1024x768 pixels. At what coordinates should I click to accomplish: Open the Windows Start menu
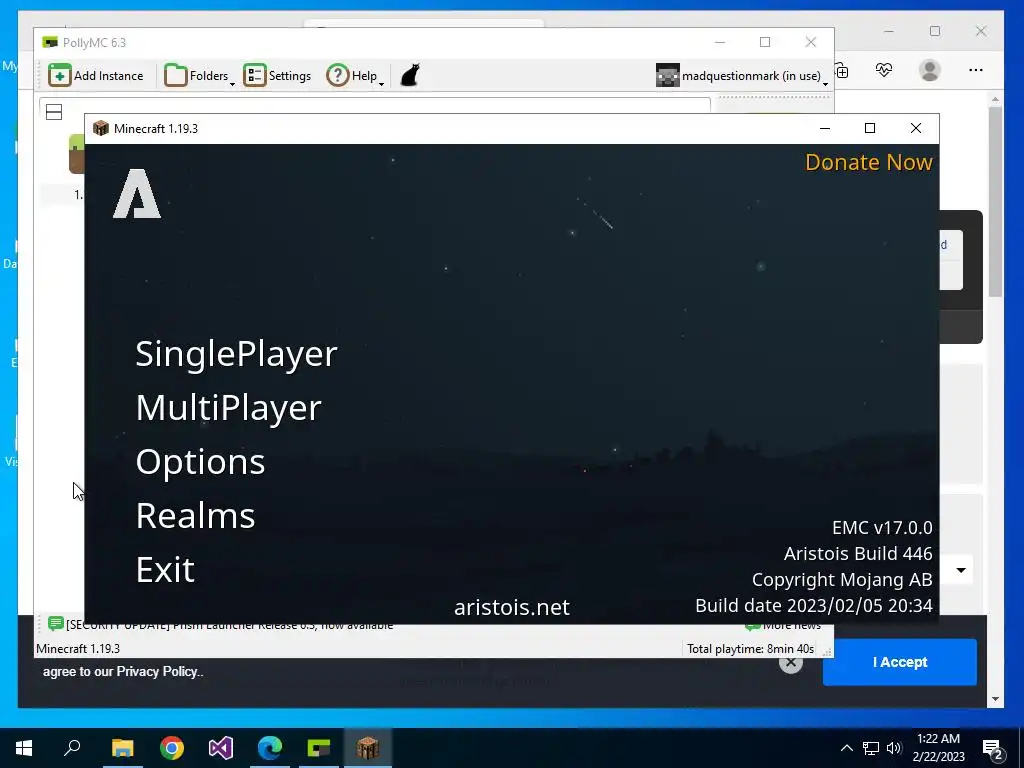[x=24, y=748]
